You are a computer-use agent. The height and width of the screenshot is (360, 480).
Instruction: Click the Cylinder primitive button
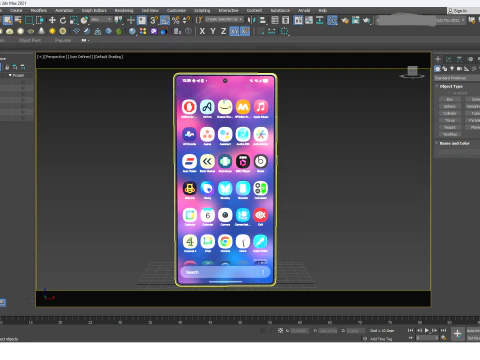tap(450, 113)
